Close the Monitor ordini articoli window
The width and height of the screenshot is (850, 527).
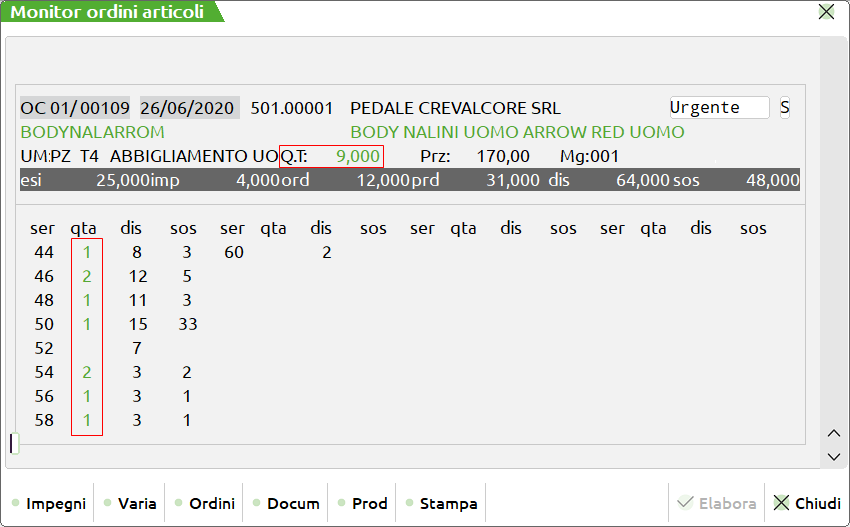pyautogui.click(x=826, y=12)
